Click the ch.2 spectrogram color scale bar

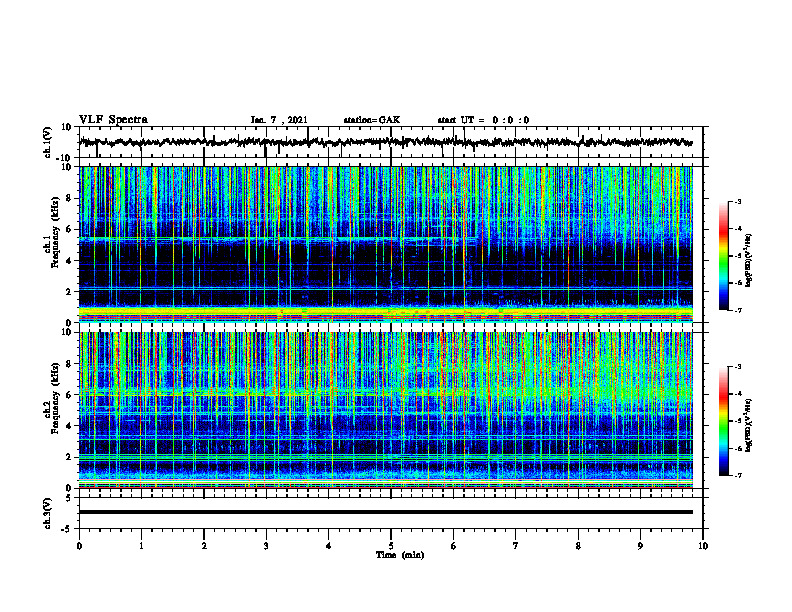click(x=723, y=421)
